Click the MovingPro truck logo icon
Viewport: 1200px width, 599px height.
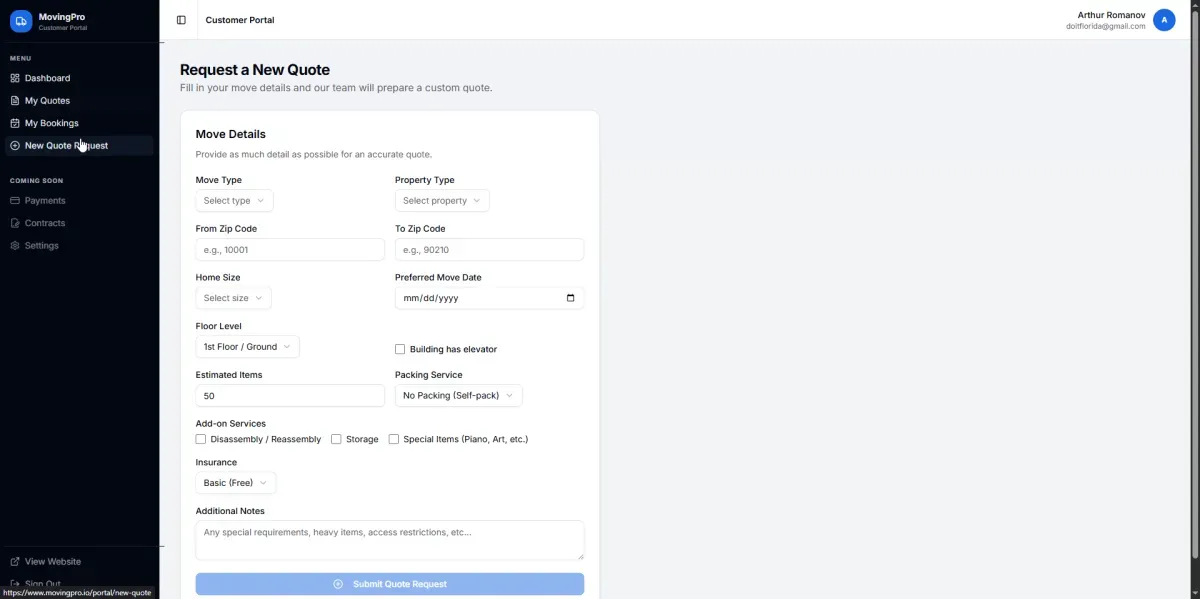coord(21,21)
